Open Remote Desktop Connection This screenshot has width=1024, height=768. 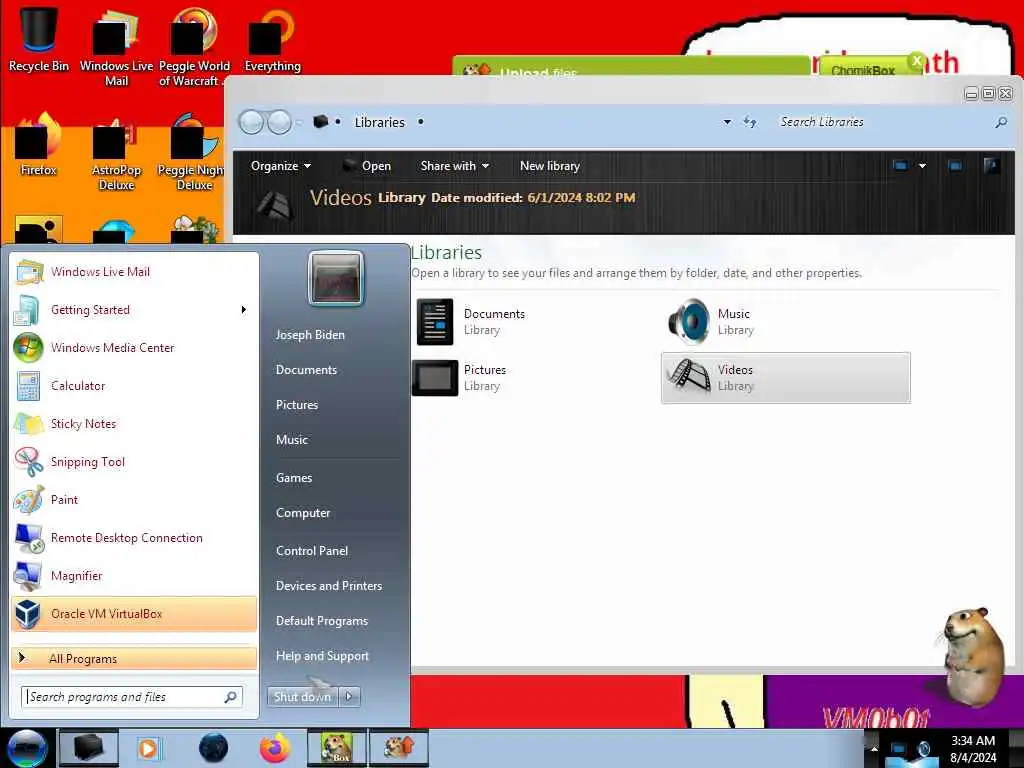coord(134,537)
